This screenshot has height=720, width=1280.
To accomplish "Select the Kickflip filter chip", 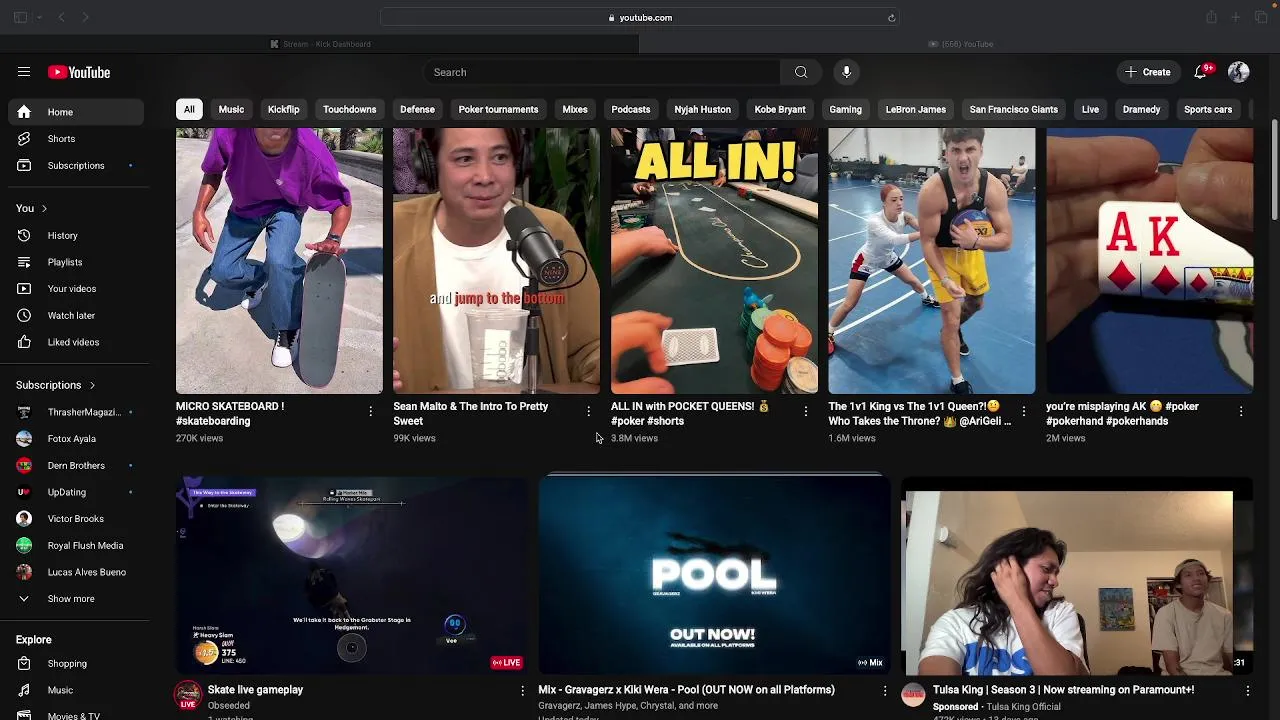I will [283, 109].
